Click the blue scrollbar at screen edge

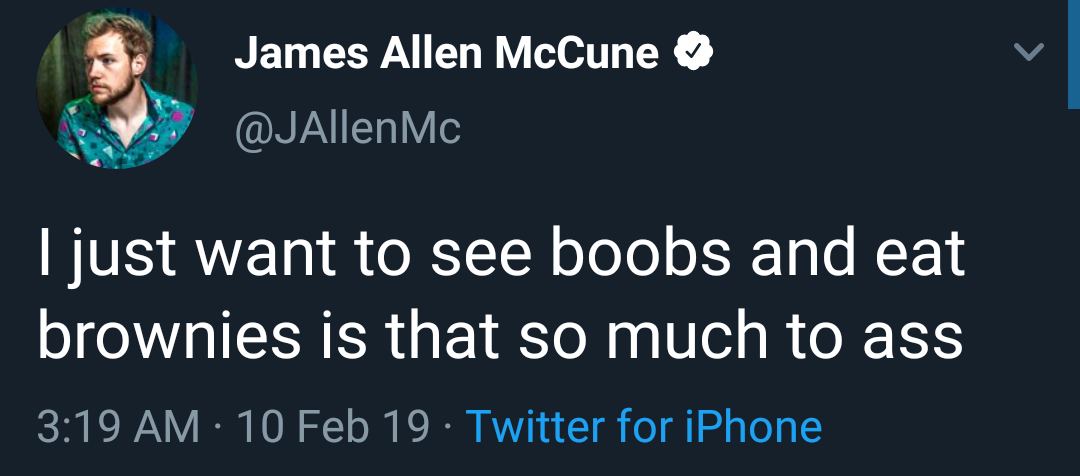coord(1074,54)
